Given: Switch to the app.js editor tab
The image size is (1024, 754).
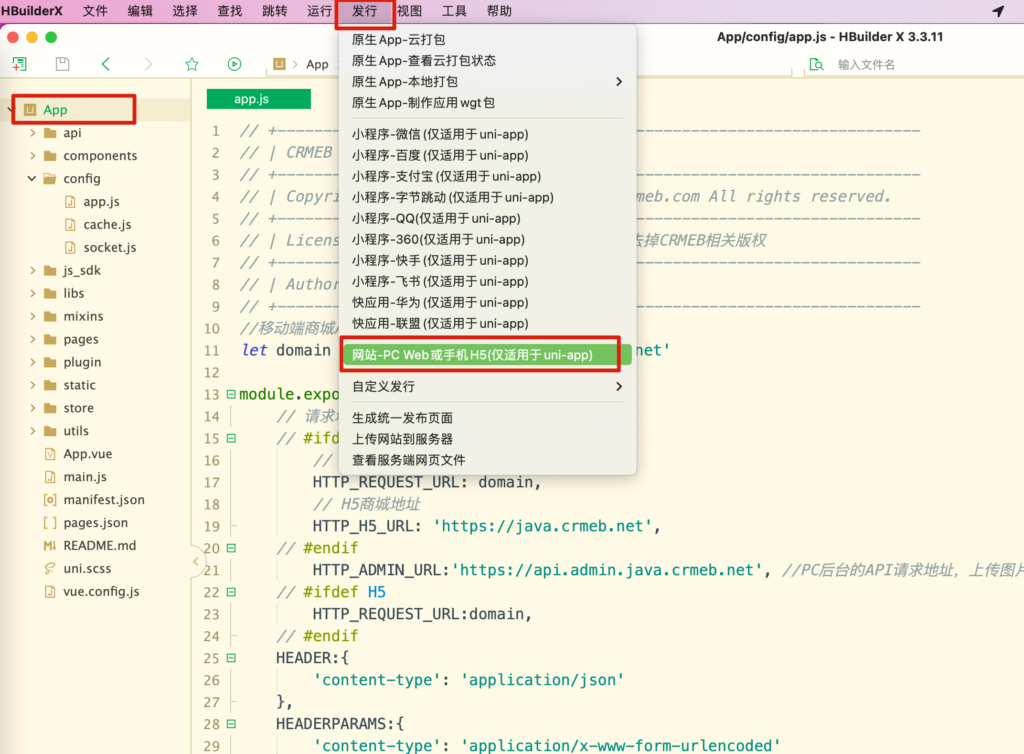Looking at the screenshot, I should [259, 99].
